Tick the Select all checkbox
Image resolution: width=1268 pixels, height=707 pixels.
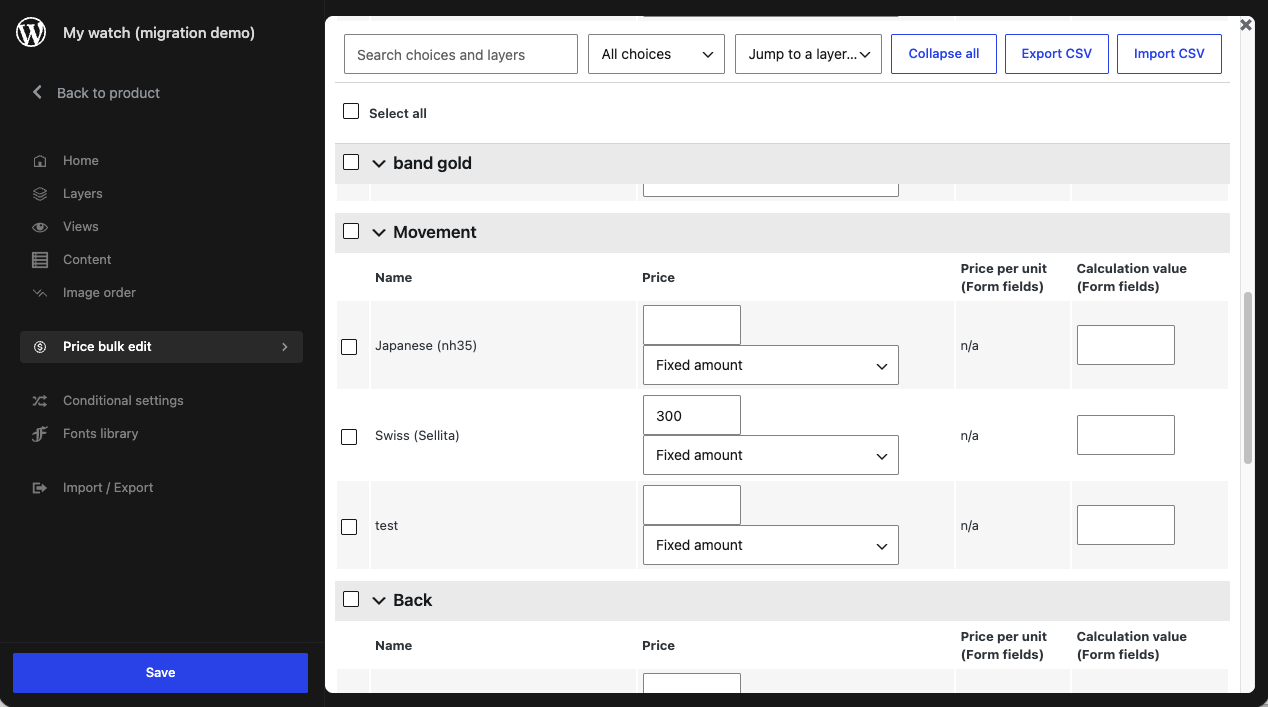[x=351, y=111]
